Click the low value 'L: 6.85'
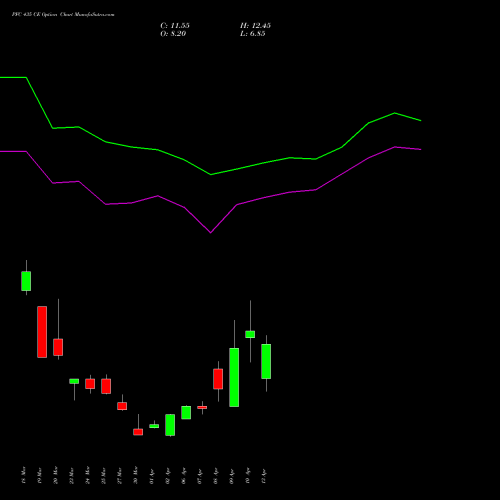Image resolution: width=500 pixels, height=500 pixels. pos(253,34)
